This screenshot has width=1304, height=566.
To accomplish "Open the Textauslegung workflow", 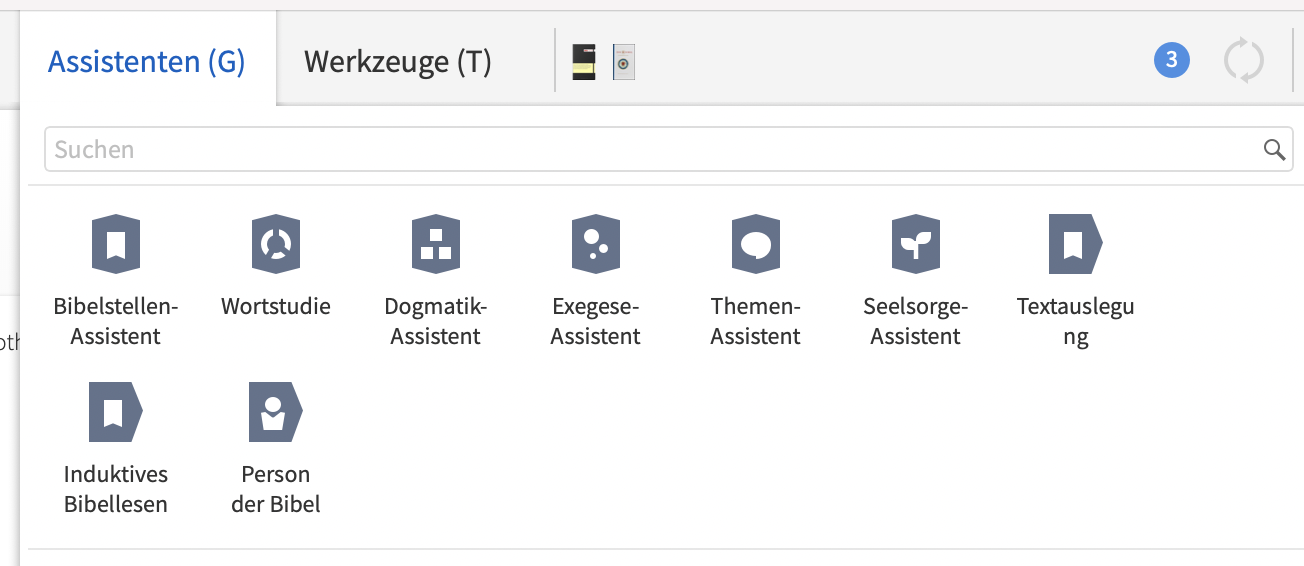I will [1075, 244].
